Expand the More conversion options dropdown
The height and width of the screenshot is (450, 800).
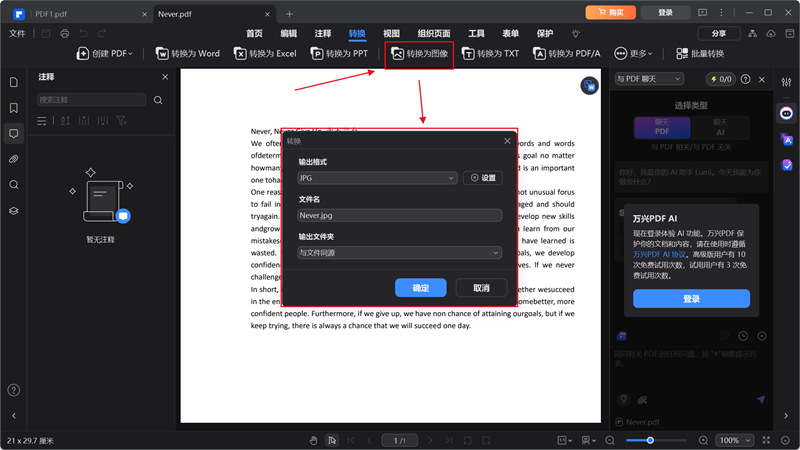pos(633,54)
